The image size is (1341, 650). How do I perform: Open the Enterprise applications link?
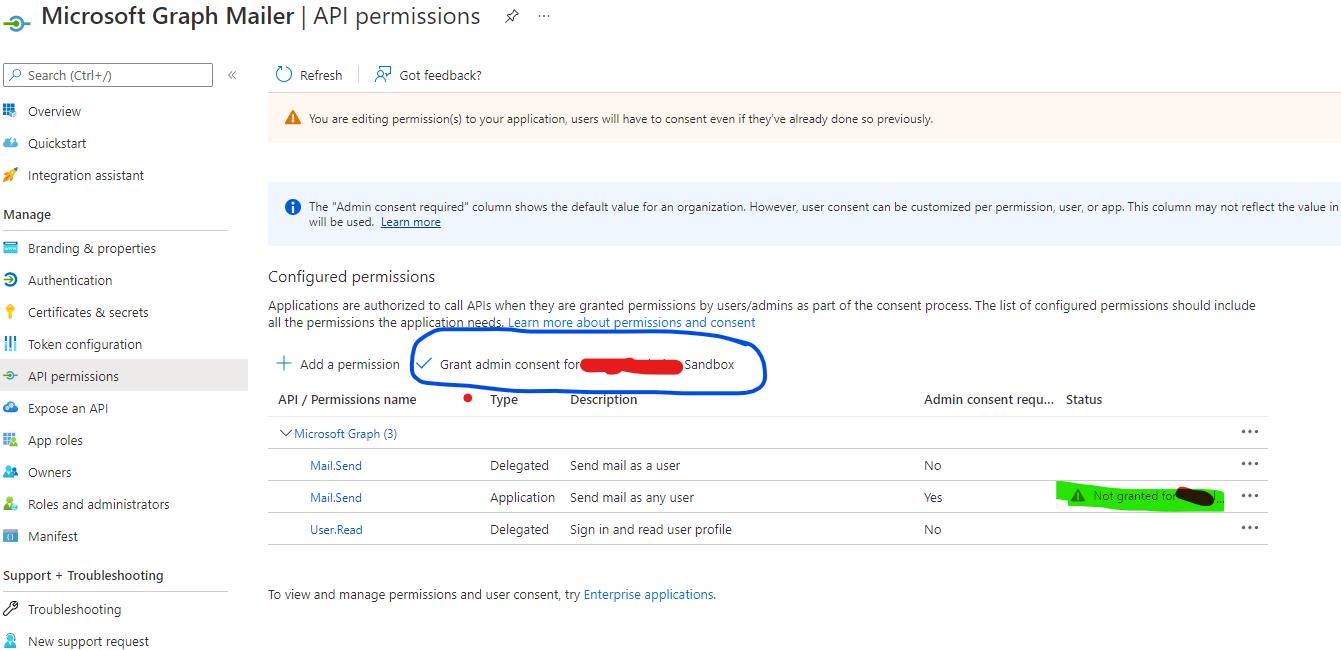click(648, 594)
